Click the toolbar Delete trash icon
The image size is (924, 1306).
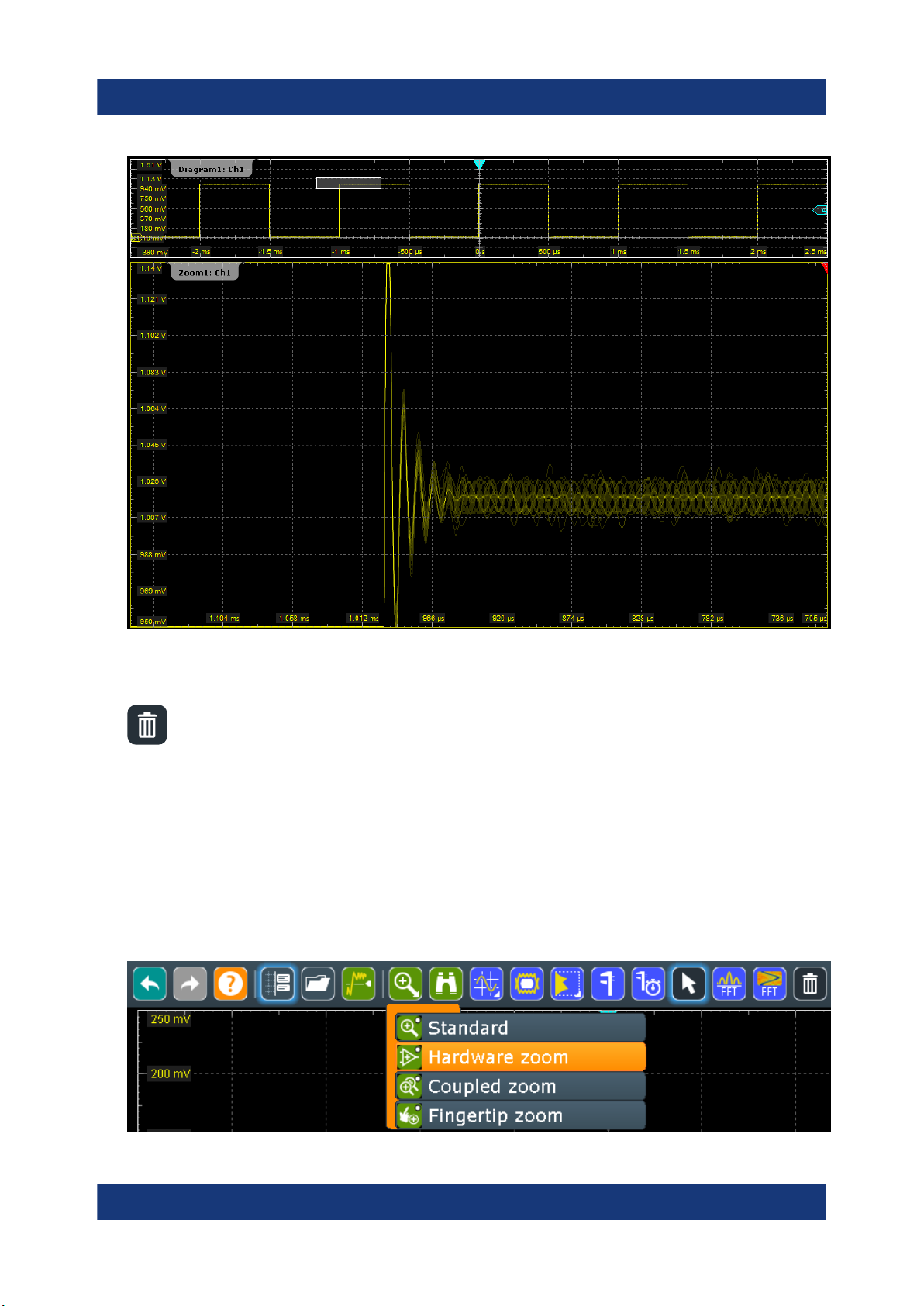tap(810, 984)
